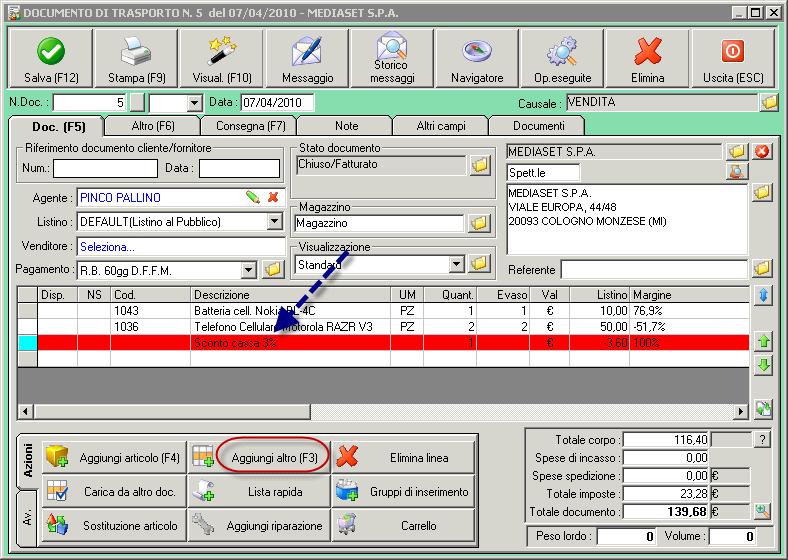This screenshot has height=560, width=788.
Task: Expand the Visualizzazione Standard dropdown
Action: [x=456, y=263]
